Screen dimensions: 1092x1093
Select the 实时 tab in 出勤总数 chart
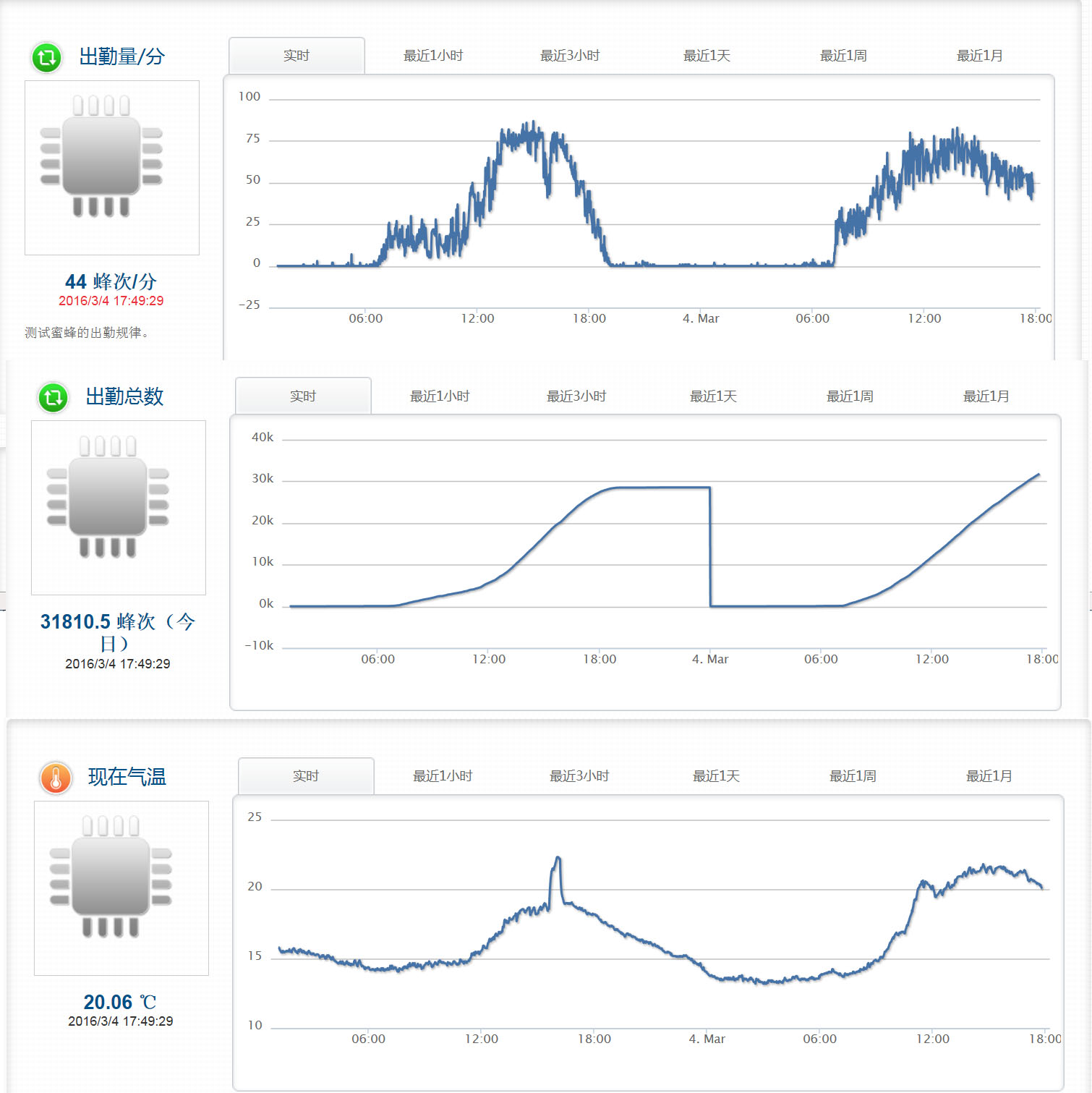tap(303, 396)
